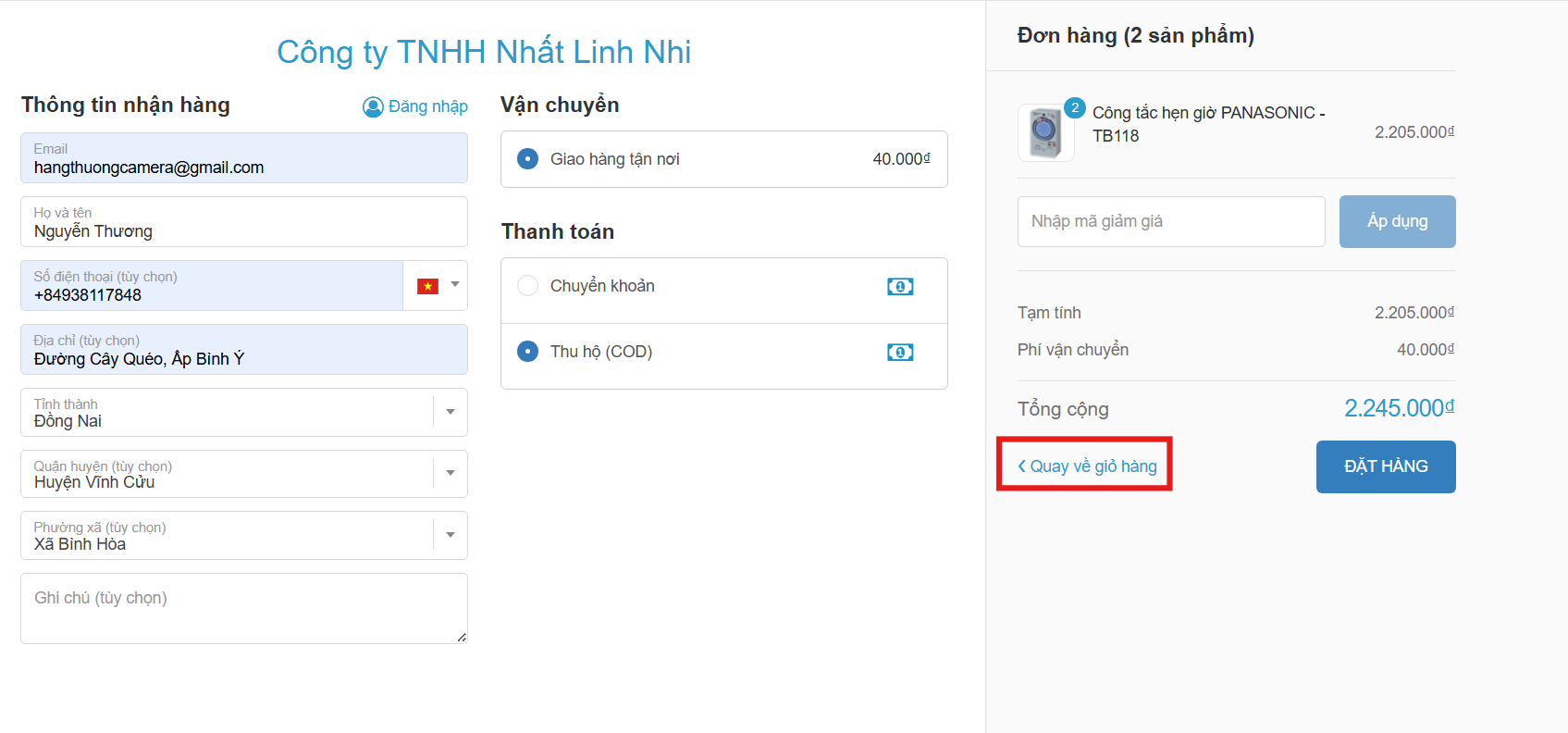Open the Phường xã dropdown list
This screenshot has height=733, width=1568.
pyautogui.click(x=451, y=535)
